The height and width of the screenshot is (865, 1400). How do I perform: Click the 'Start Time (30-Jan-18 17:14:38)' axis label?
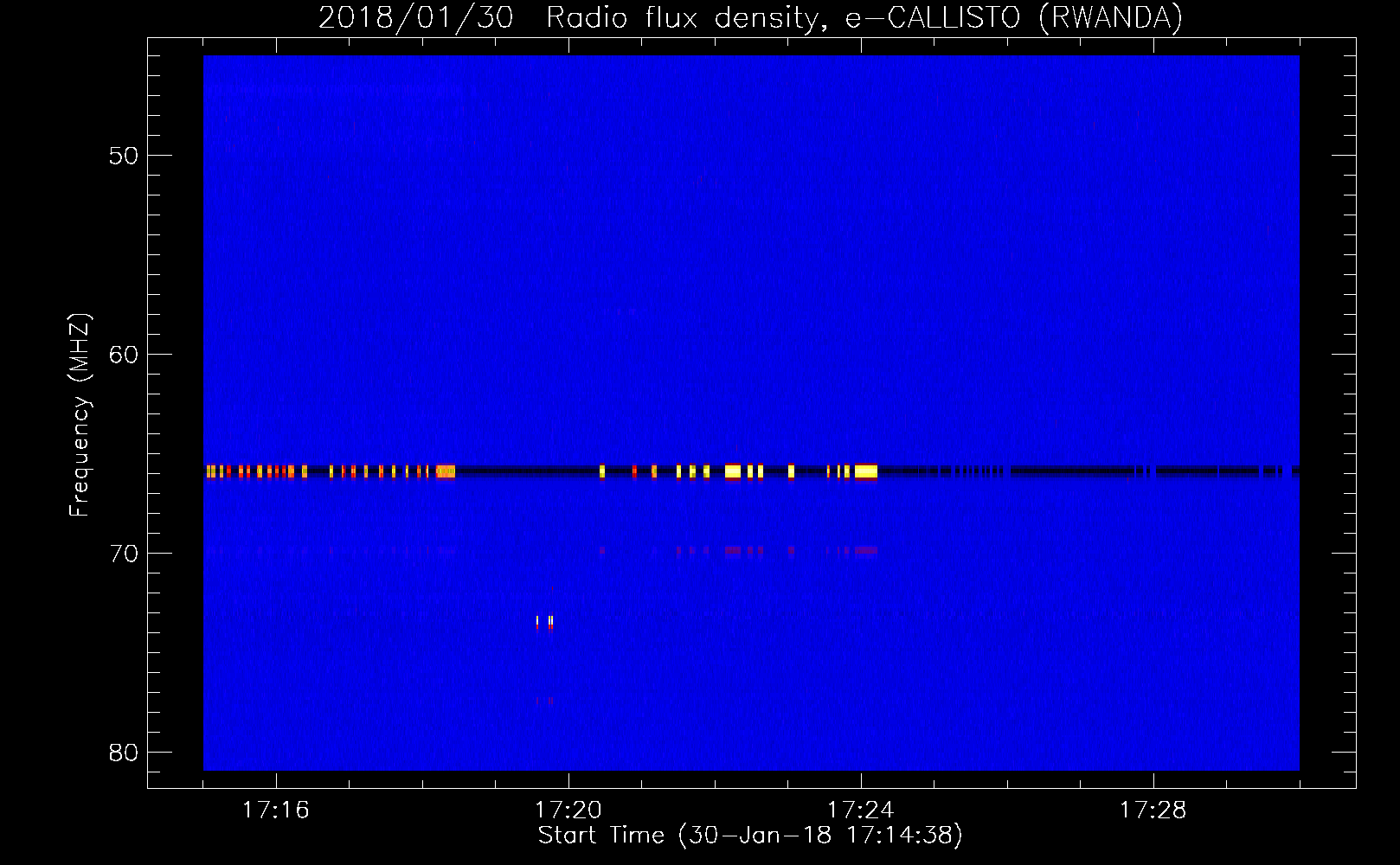750,836
